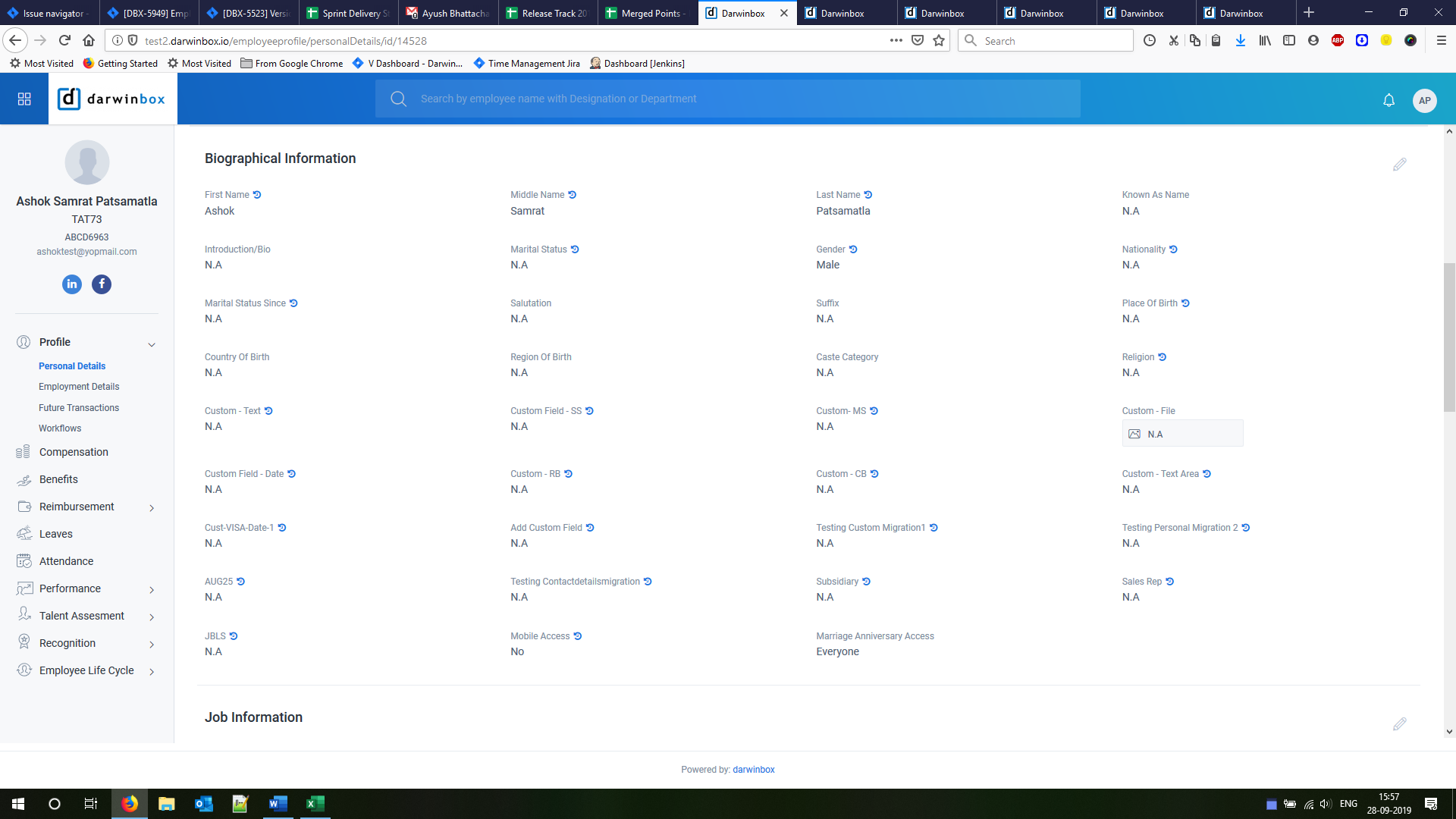This screenshot has width=1456, height=819.
Task: Click the employee search field
Action: click(x=728, y=99)
